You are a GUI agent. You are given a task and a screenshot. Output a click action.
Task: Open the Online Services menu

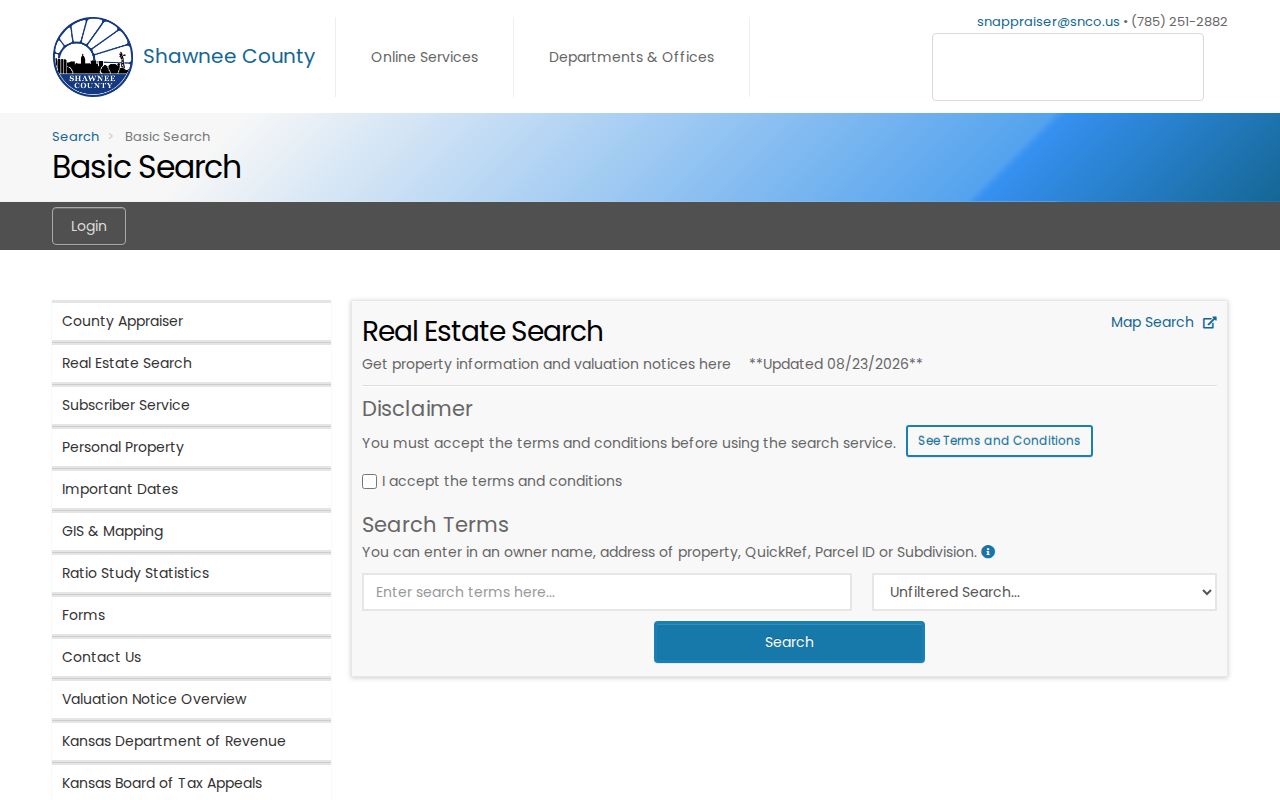(424, 57)
